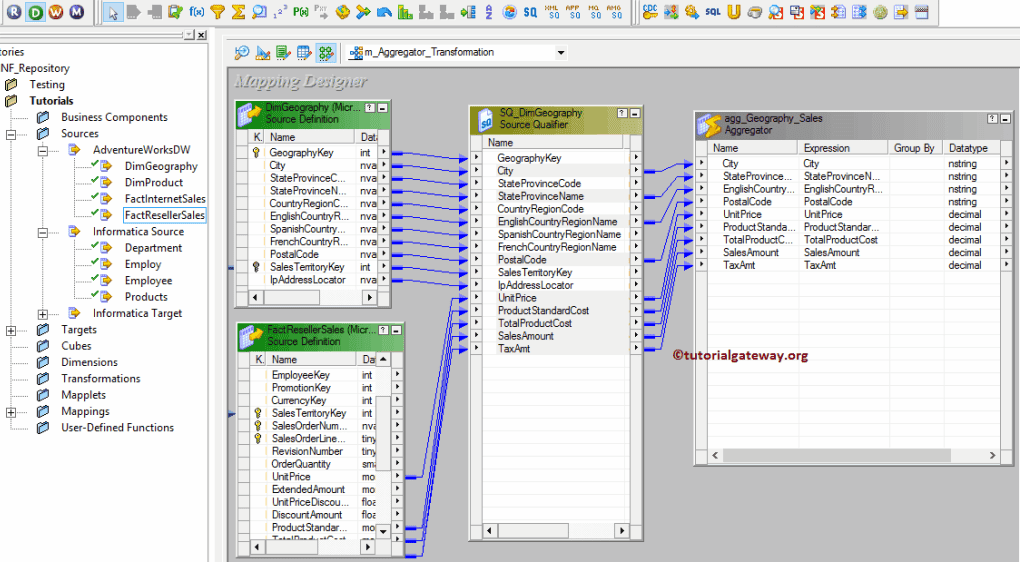This screenshot has height=562, width=1020.
Task: Open Repository Manager via the R icon
Action: pos(14,11)
